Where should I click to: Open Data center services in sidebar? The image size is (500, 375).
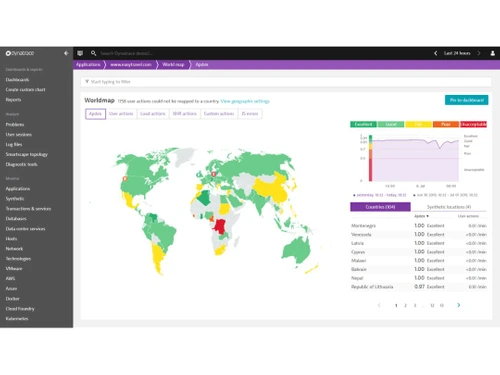(25, 229)
